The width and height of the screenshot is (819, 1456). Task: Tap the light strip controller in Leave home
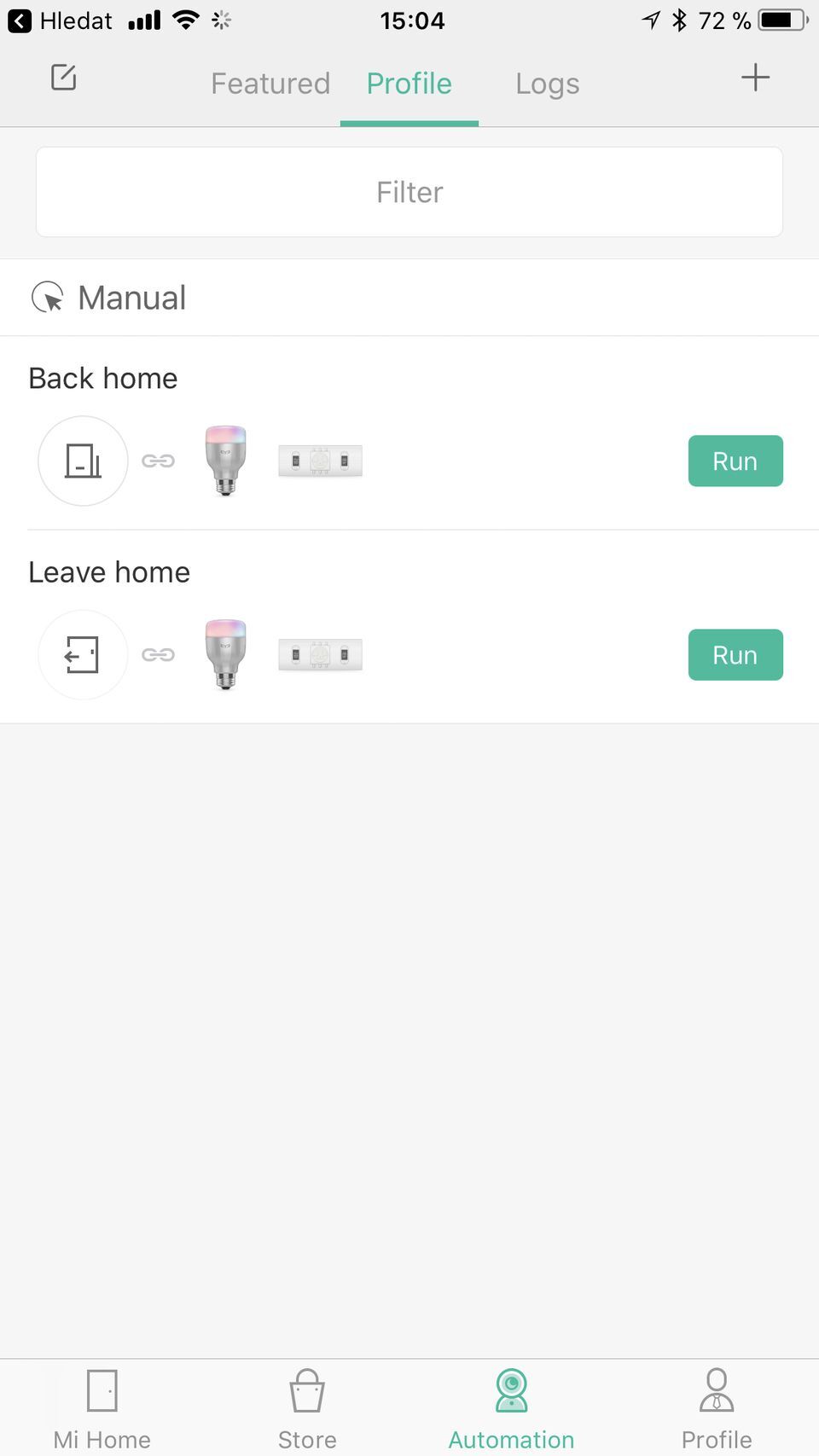pyautogui.click(x=320, y=654)
